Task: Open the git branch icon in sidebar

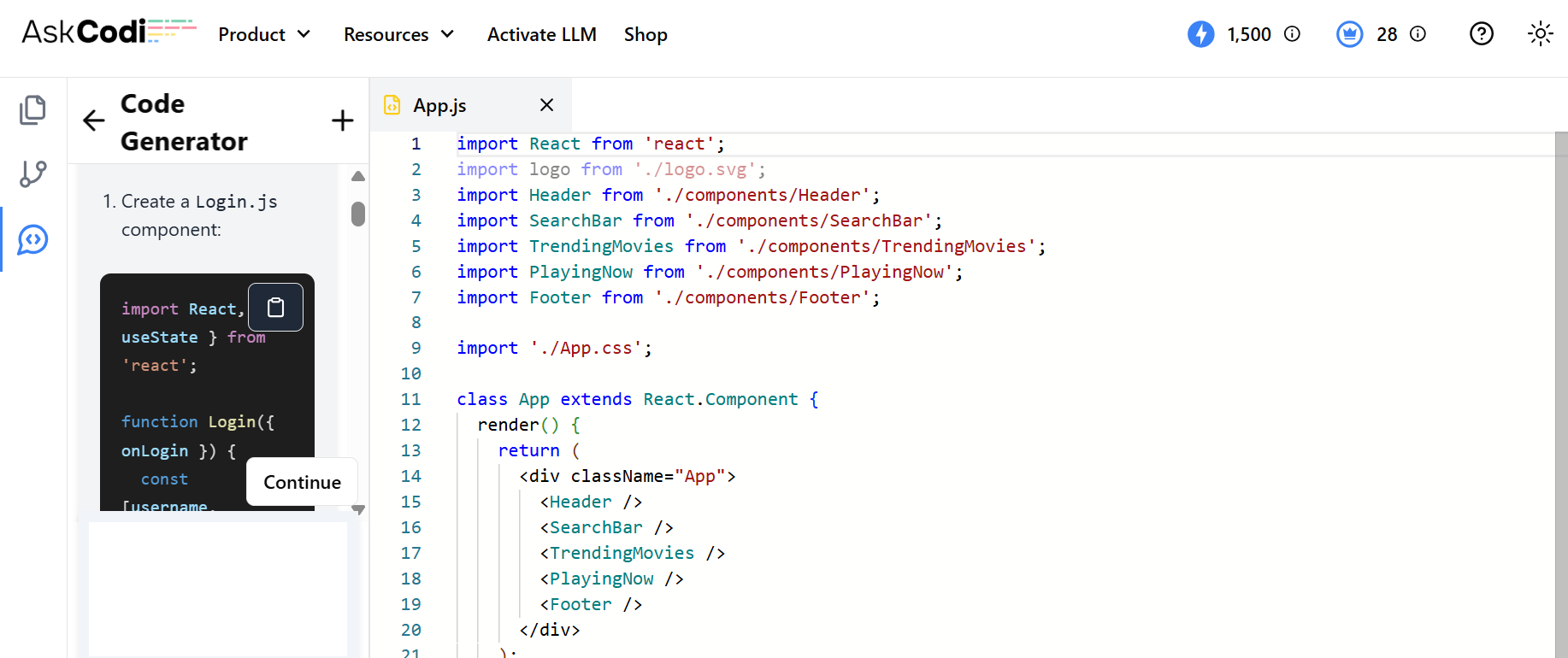Action: point(32,173)
